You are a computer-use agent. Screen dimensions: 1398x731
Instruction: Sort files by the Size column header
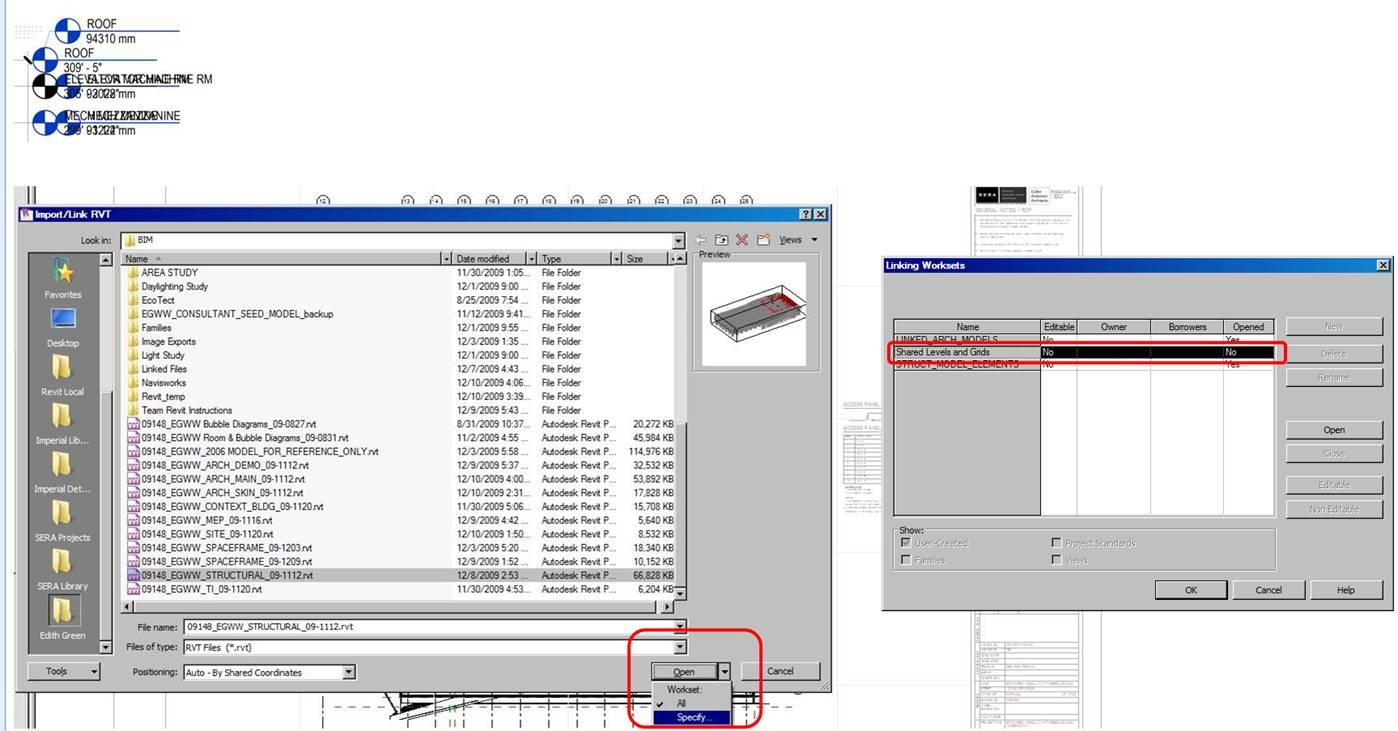(x=645, y=259)
